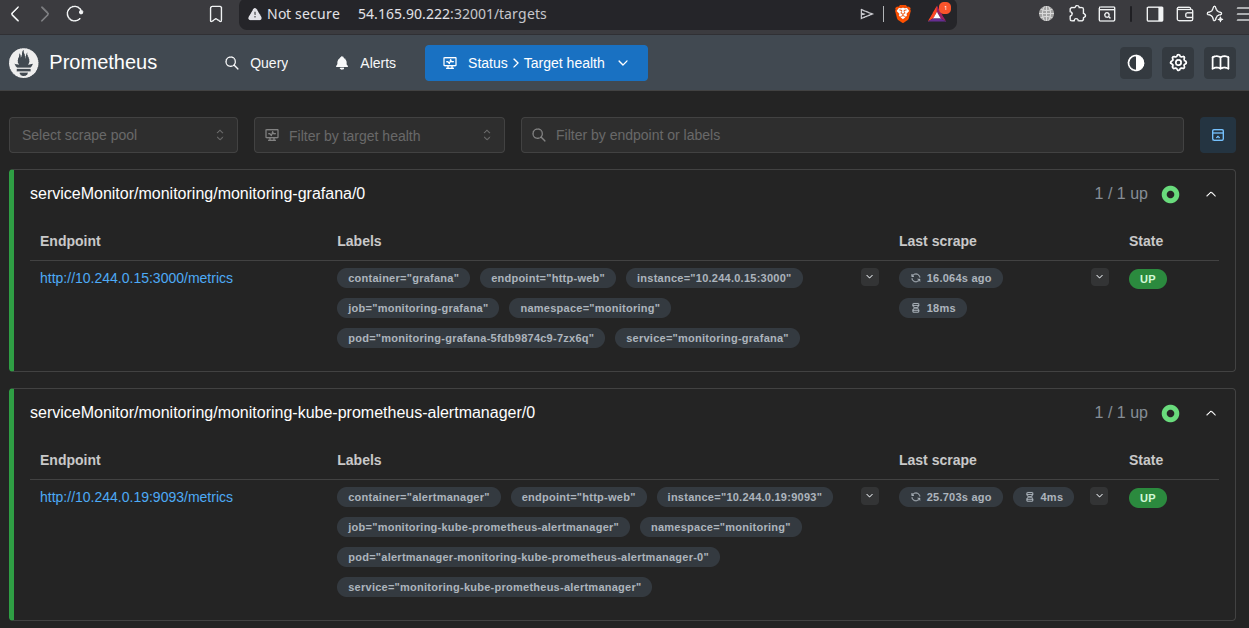Open the 10.244.0.15:3000/metrics endpoint link
The image size is (1249, 628).
(136, 278)
